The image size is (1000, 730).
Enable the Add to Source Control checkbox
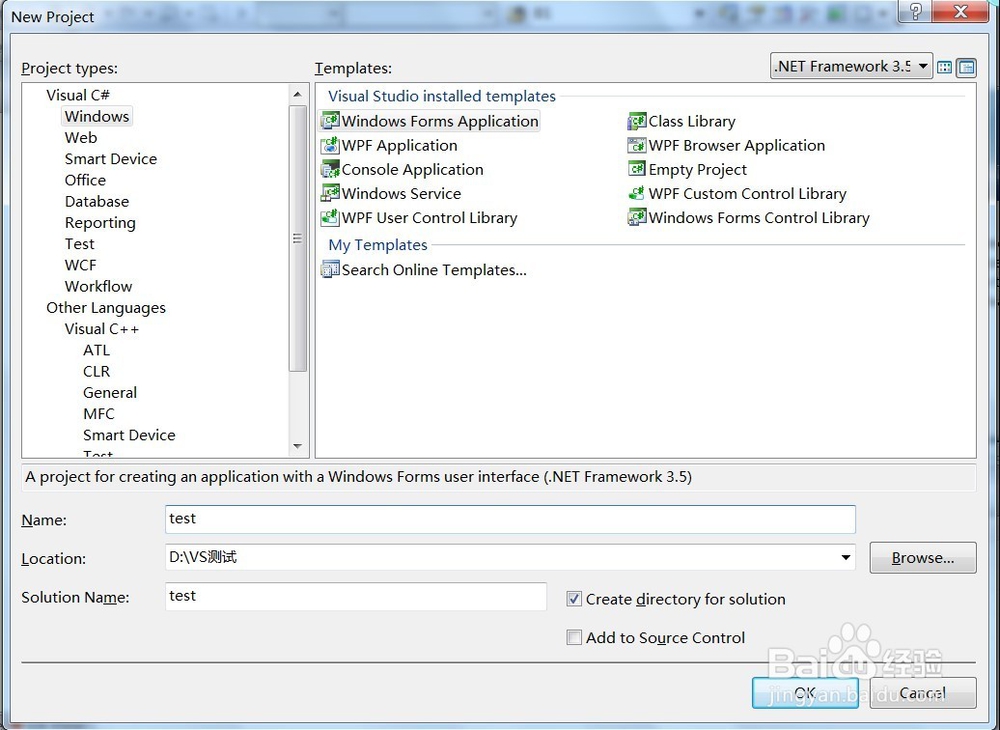coord(574,637)
